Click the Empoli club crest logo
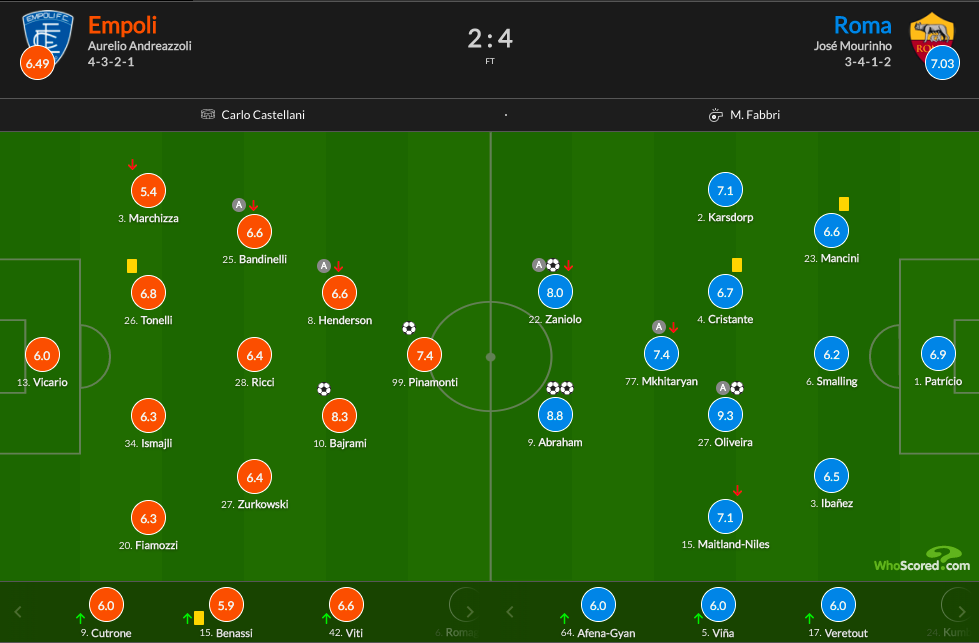Screen dimensions: 979x643 pyautogui.click(x=48, y=36)
